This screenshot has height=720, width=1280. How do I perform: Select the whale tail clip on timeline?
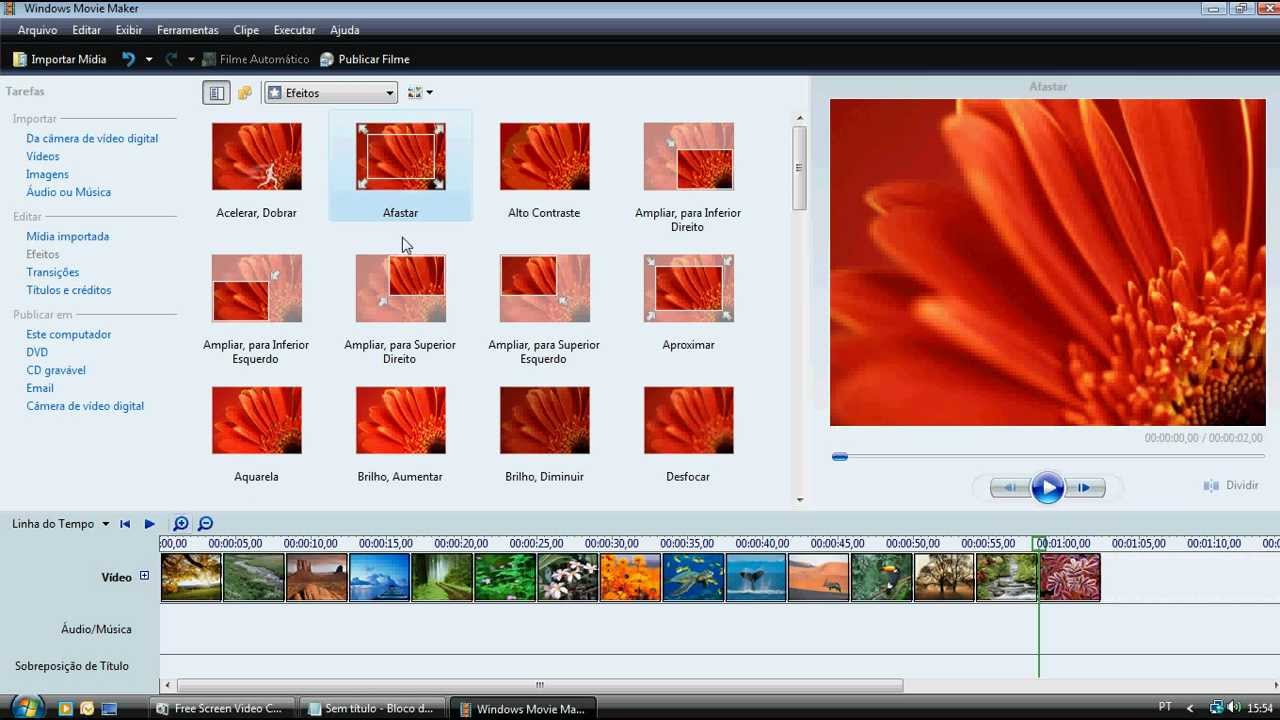(756, 578)
